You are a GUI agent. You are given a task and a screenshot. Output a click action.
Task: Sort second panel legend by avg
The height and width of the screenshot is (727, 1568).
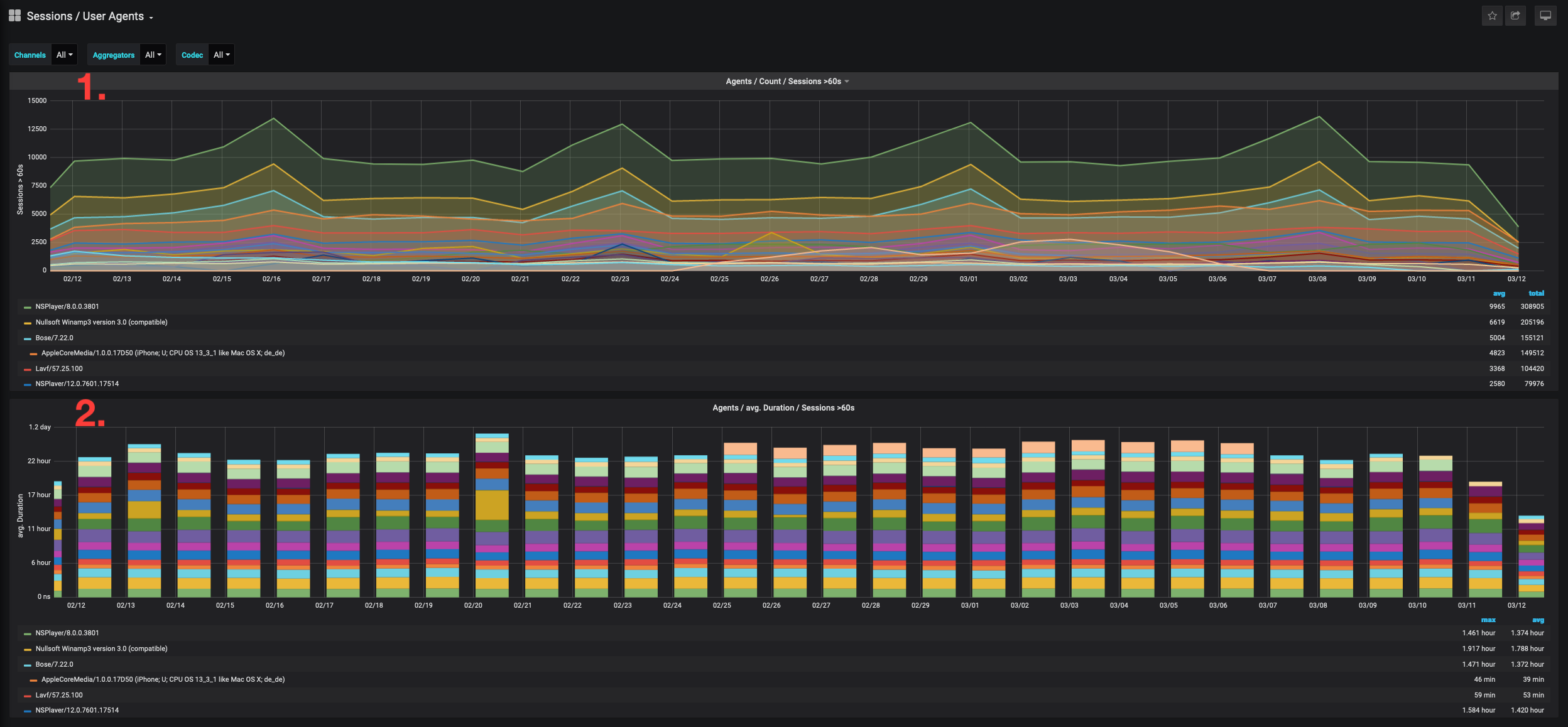pyautogui.click(x=1538, y=620)
